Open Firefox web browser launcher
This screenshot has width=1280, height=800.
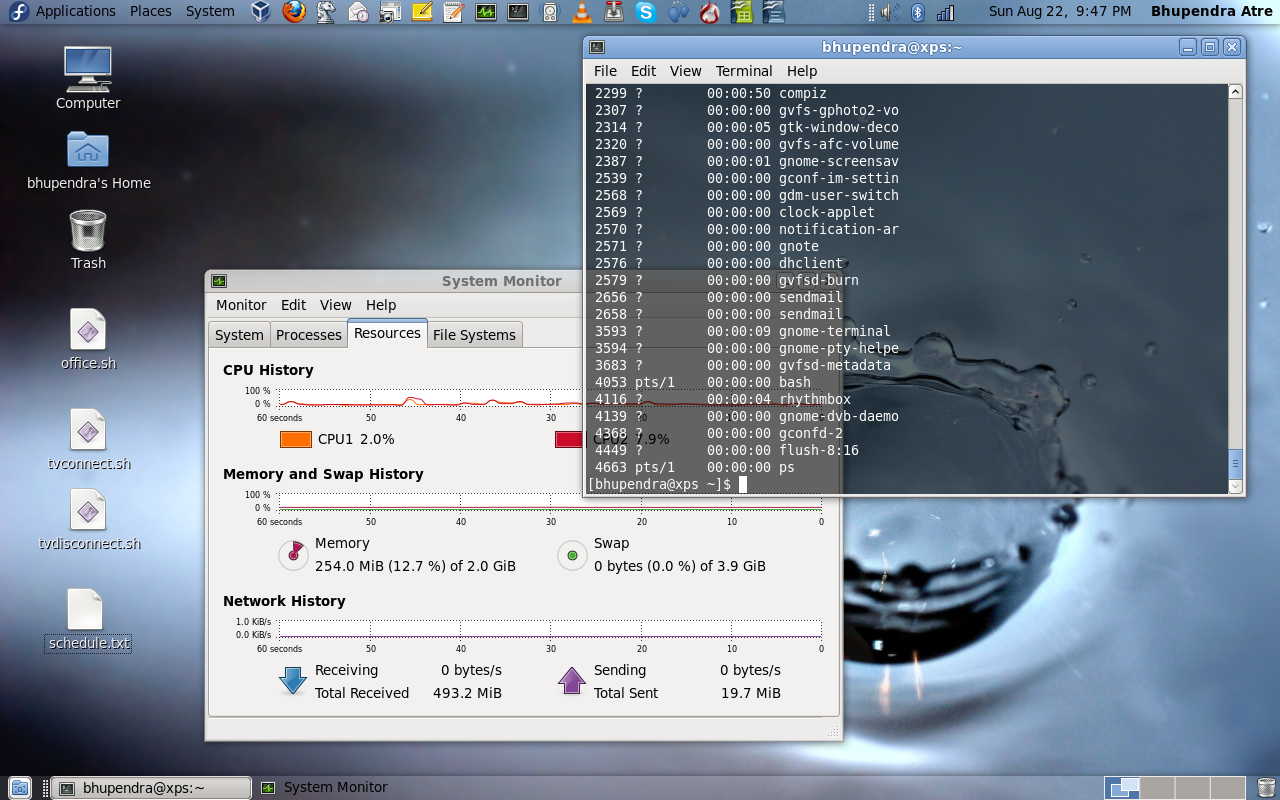click(x=293, y=12)
